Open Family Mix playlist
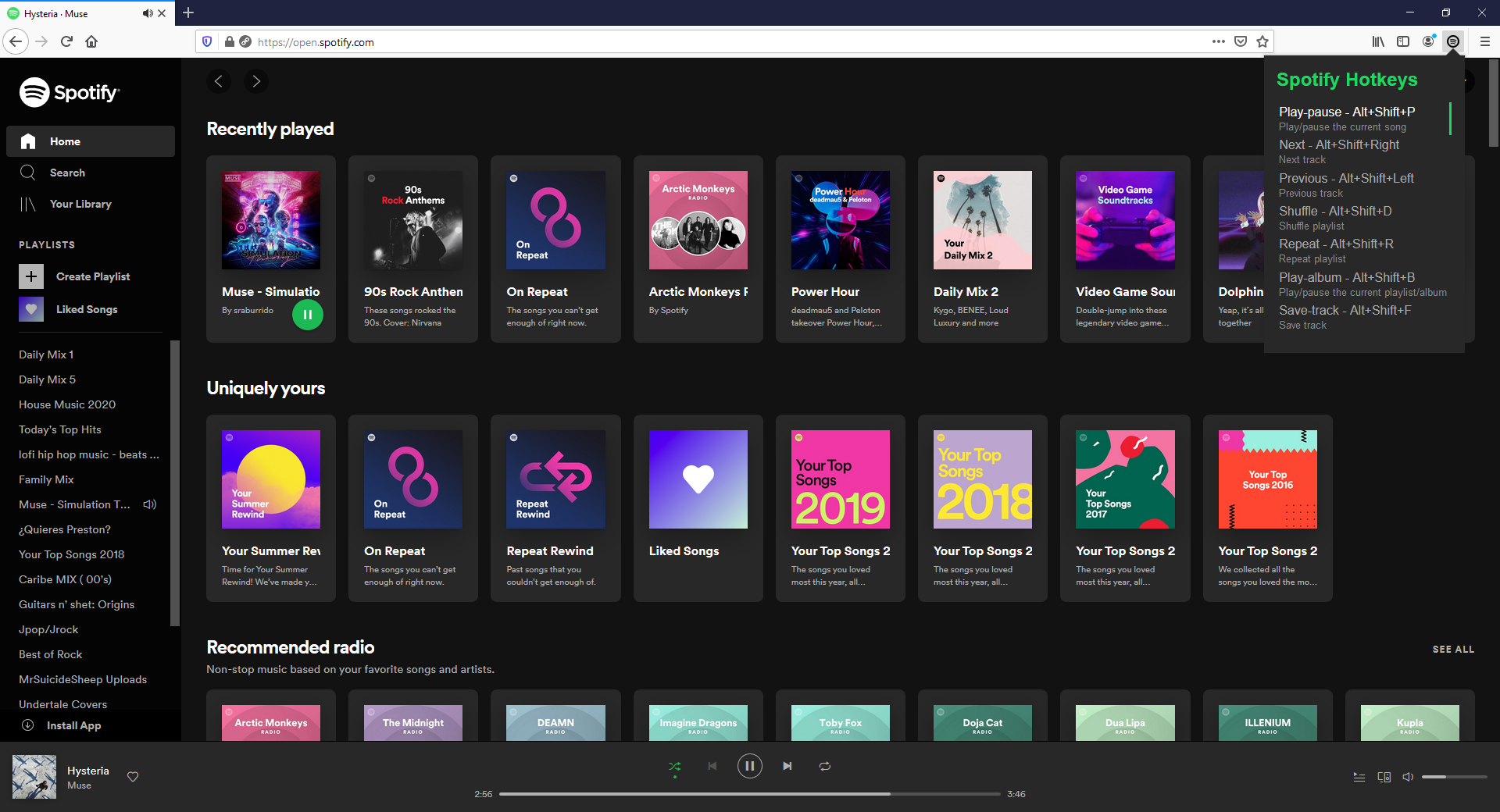Viewport: 1500px width, 812px height. tap(46, 479)
